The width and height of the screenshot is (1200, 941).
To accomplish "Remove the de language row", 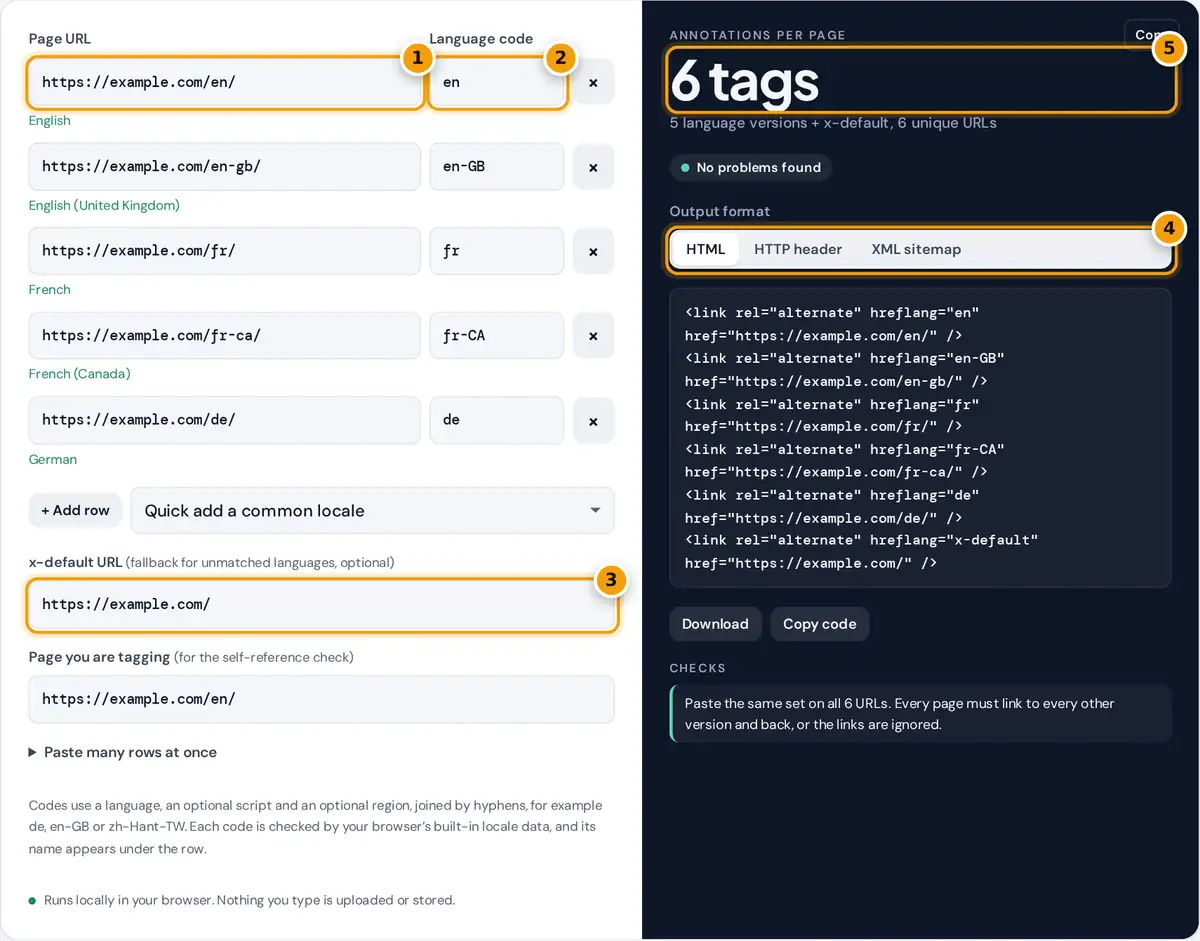I will [x=593, y=421].
